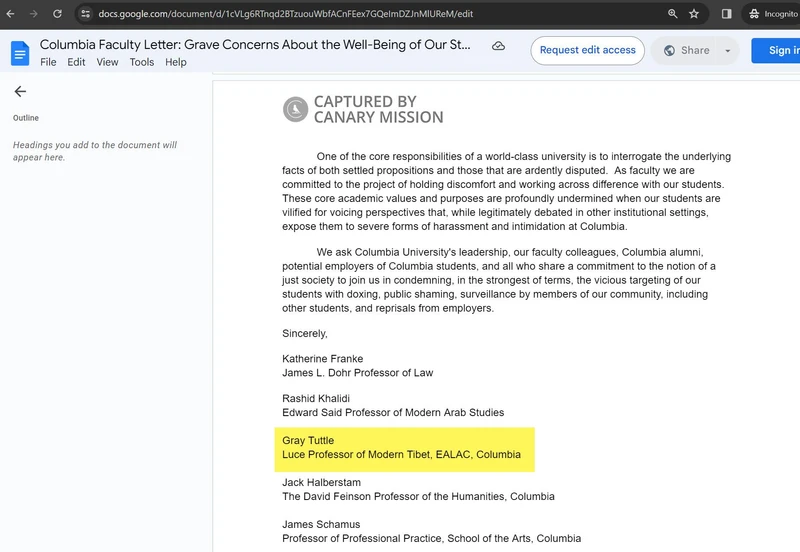
Task: Open the browser side panel icon
Action: (x=727, y=14)
